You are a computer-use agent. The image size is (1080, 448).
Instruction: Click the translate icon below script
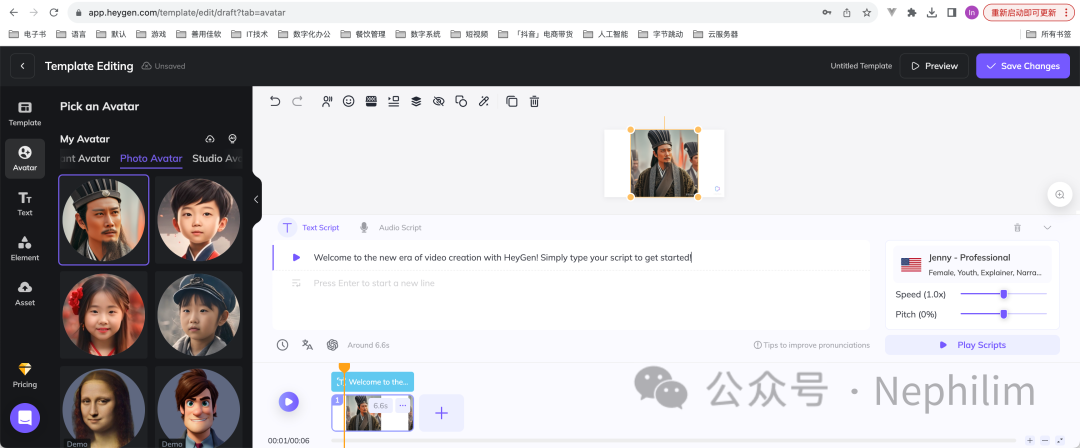coord(307,345)
